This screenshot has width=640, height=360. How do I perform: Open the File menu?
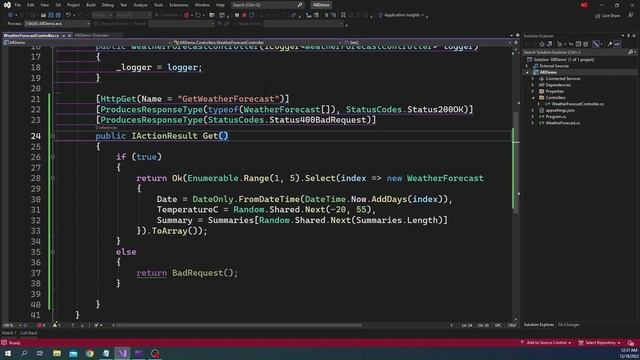coord(18,5)
